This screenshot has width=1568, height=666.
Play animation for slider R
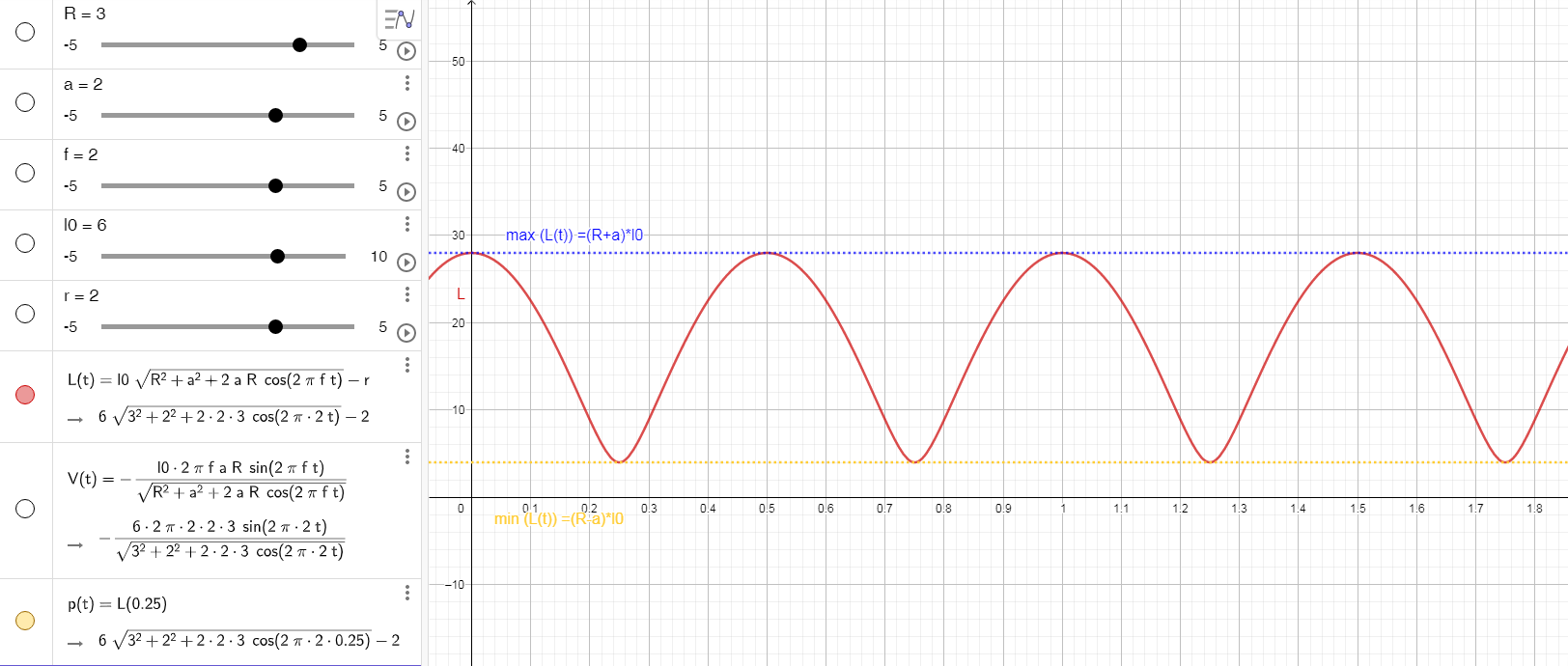(x=406, y=51)
